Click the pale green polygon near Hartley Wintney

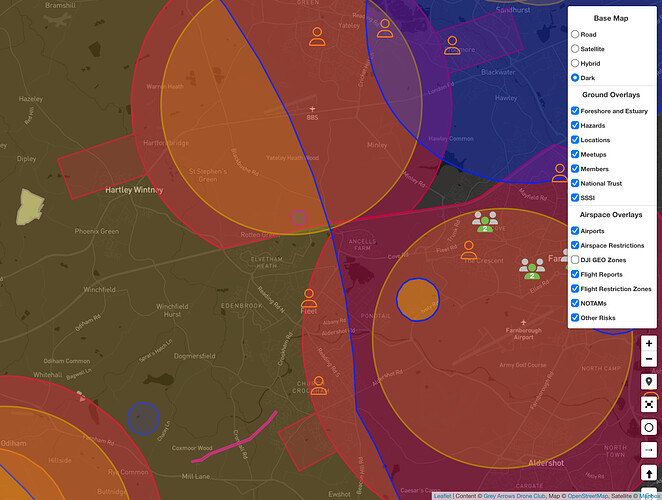coord(30,207)
